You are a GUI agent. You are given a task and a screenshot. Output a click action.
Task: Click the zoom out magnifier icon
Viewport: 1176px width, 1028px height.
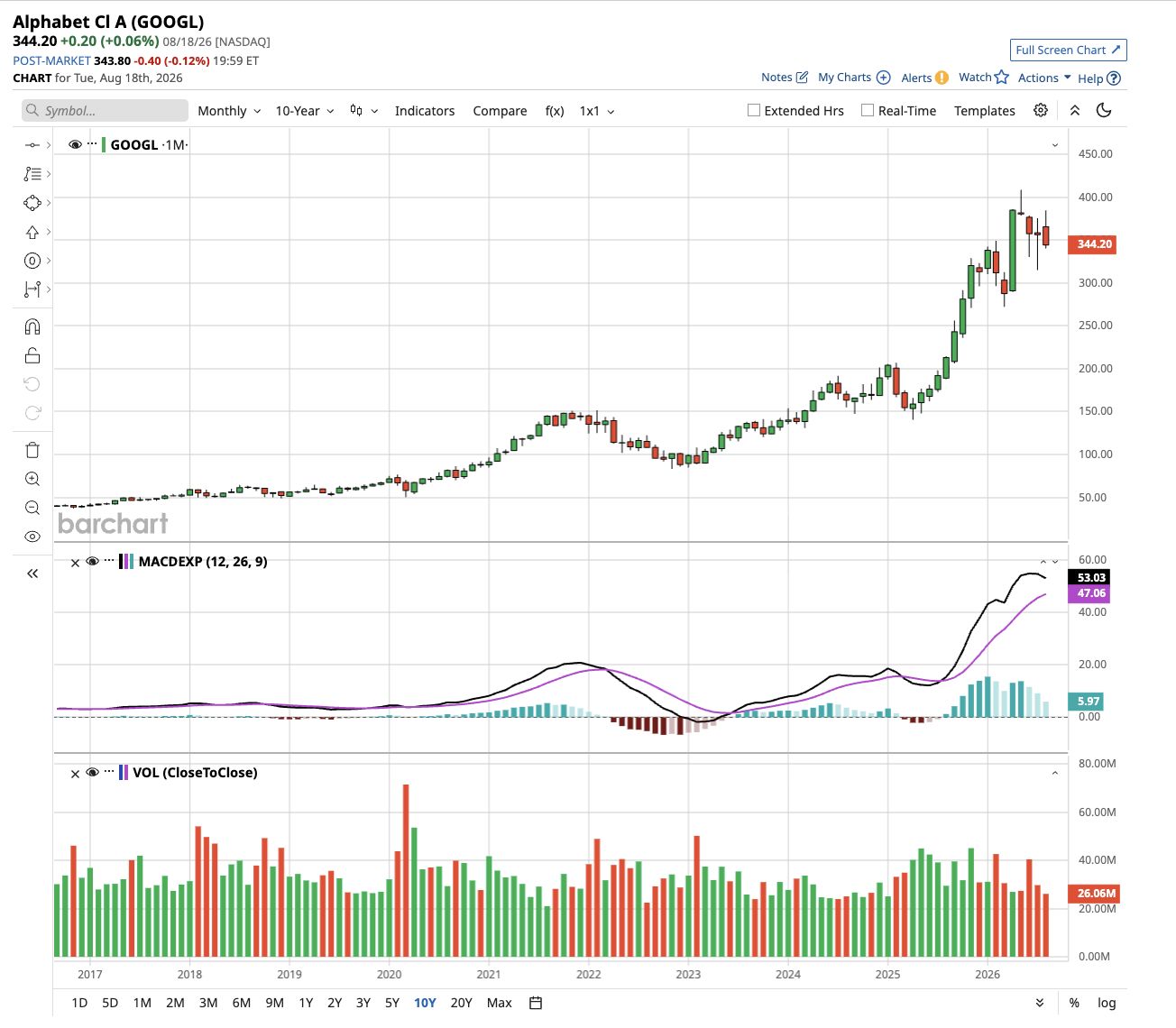click(x=32, y=508)
